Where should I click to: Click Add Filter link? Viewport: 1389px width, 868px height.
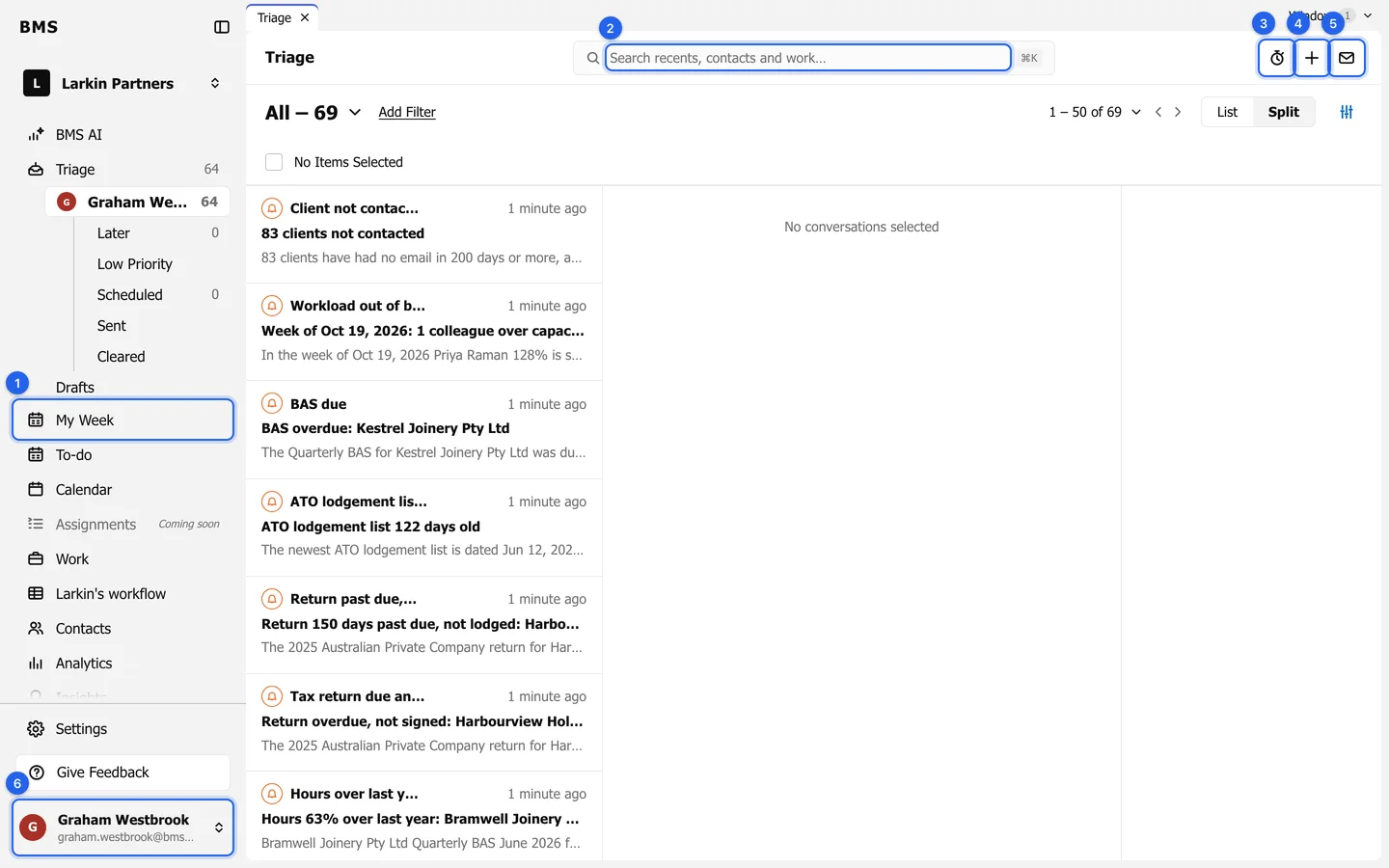click(407, 112)
